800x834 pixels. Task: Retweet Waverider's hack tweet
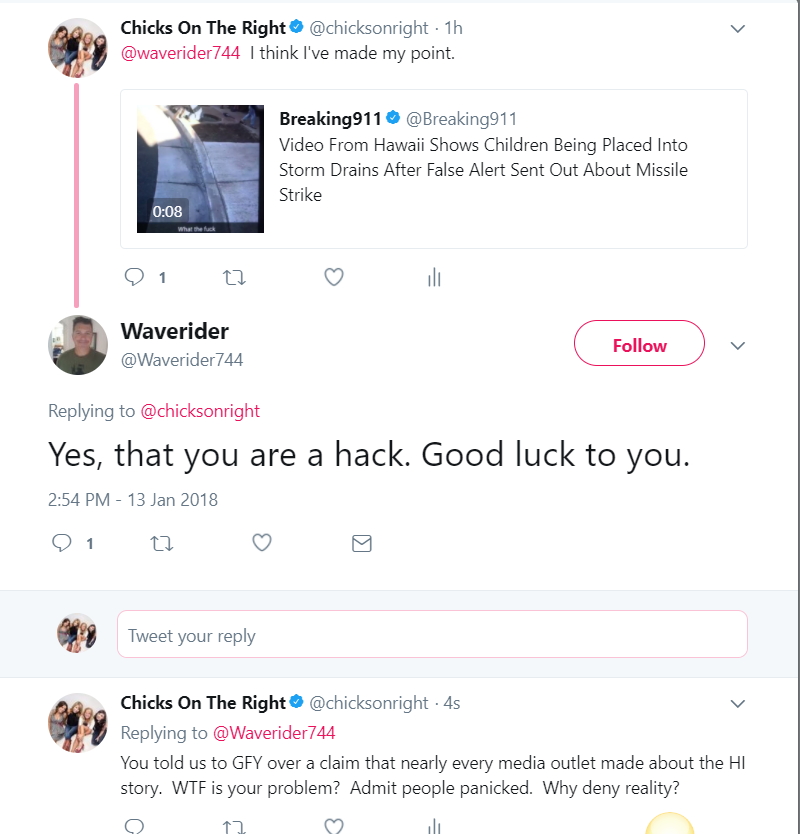pos(162,543)
